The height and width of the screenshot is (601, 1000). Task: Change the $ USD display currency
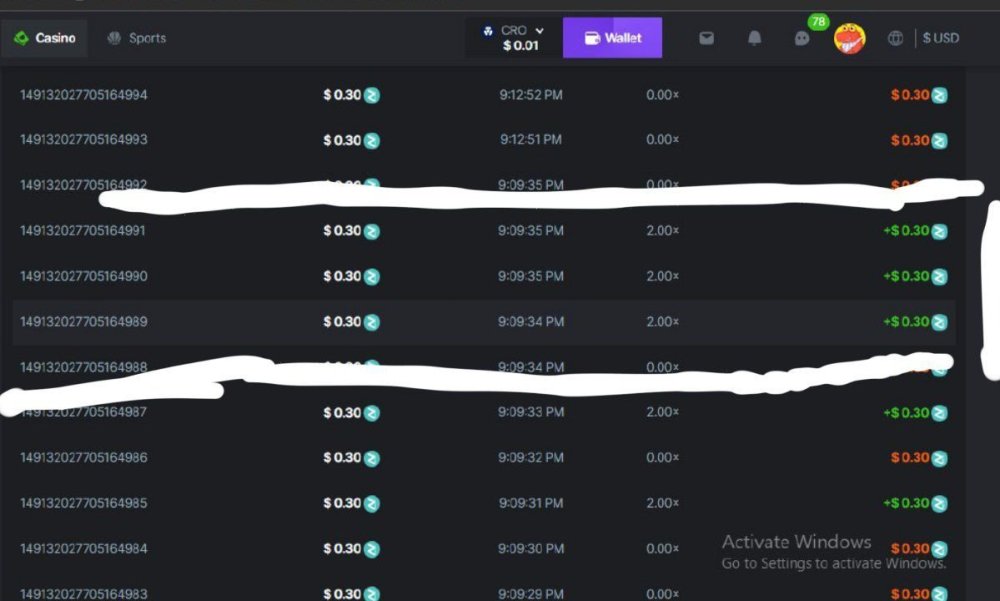coord(940,38)
